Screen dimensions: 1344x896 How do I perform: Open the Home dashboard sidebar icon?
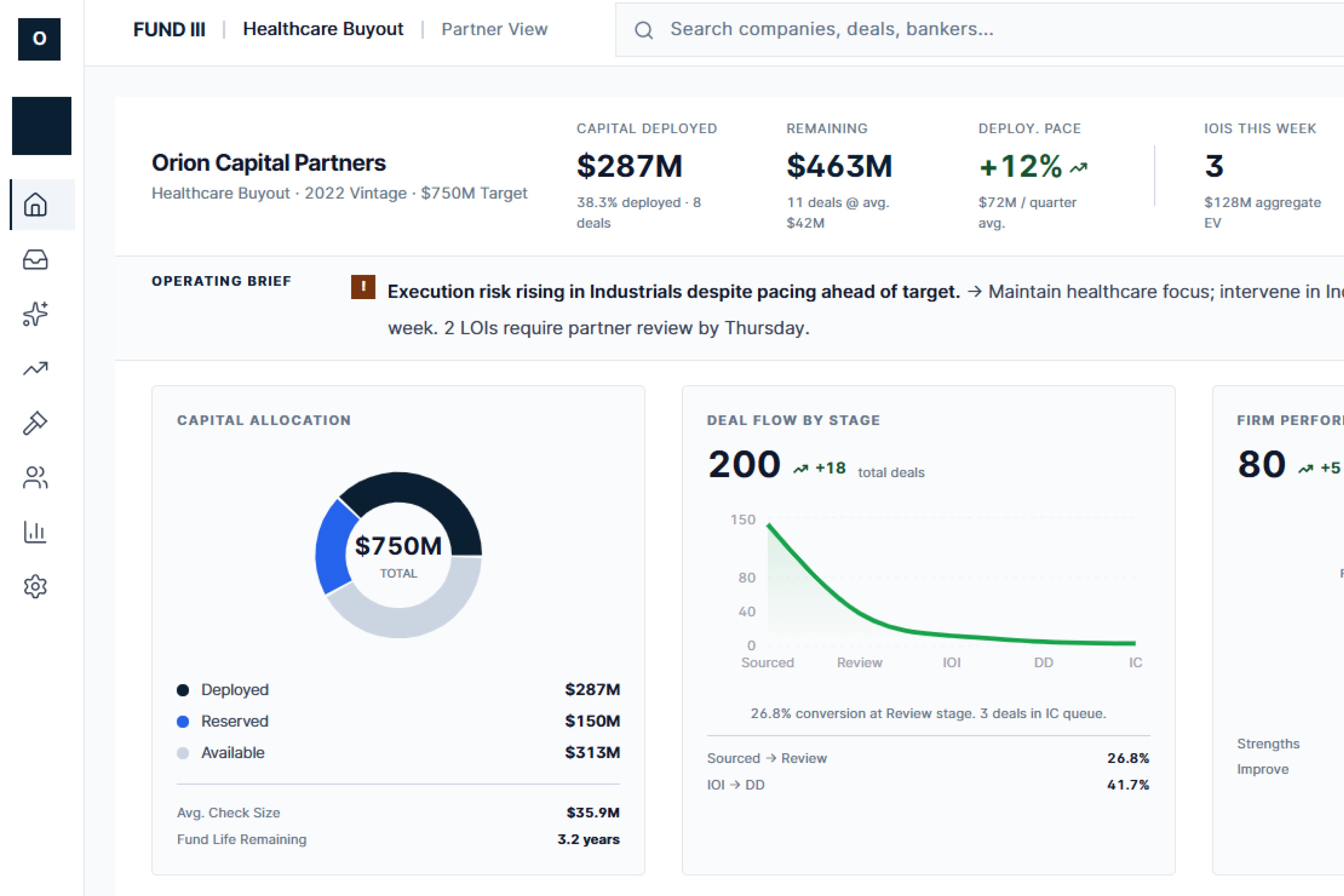click(36, 205)
